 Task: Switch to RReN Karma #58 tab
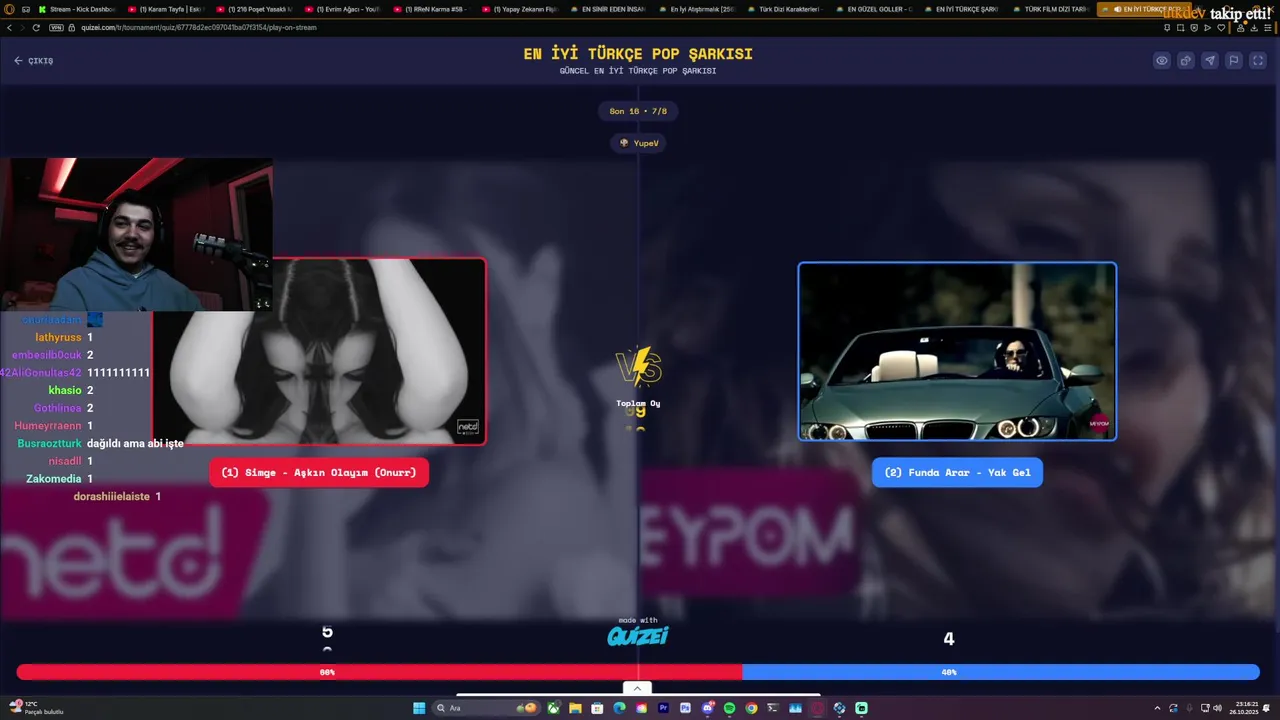point(430,9)
